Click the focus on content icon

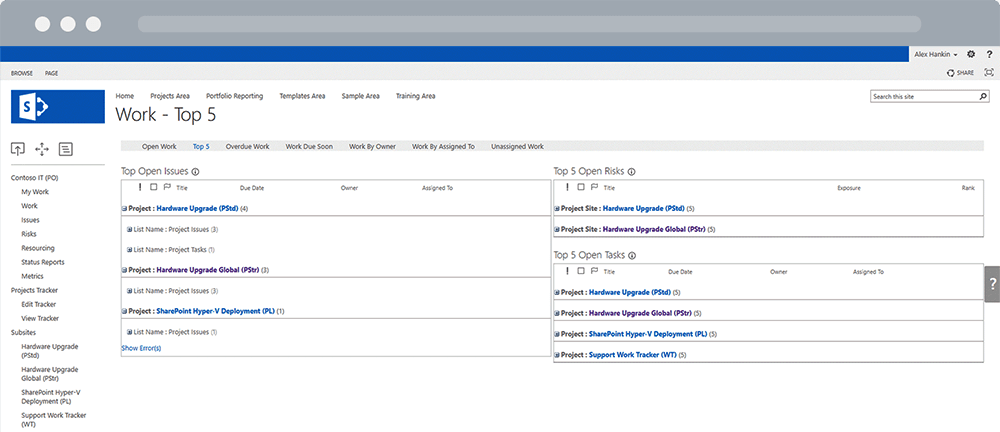tap(989, 73)
